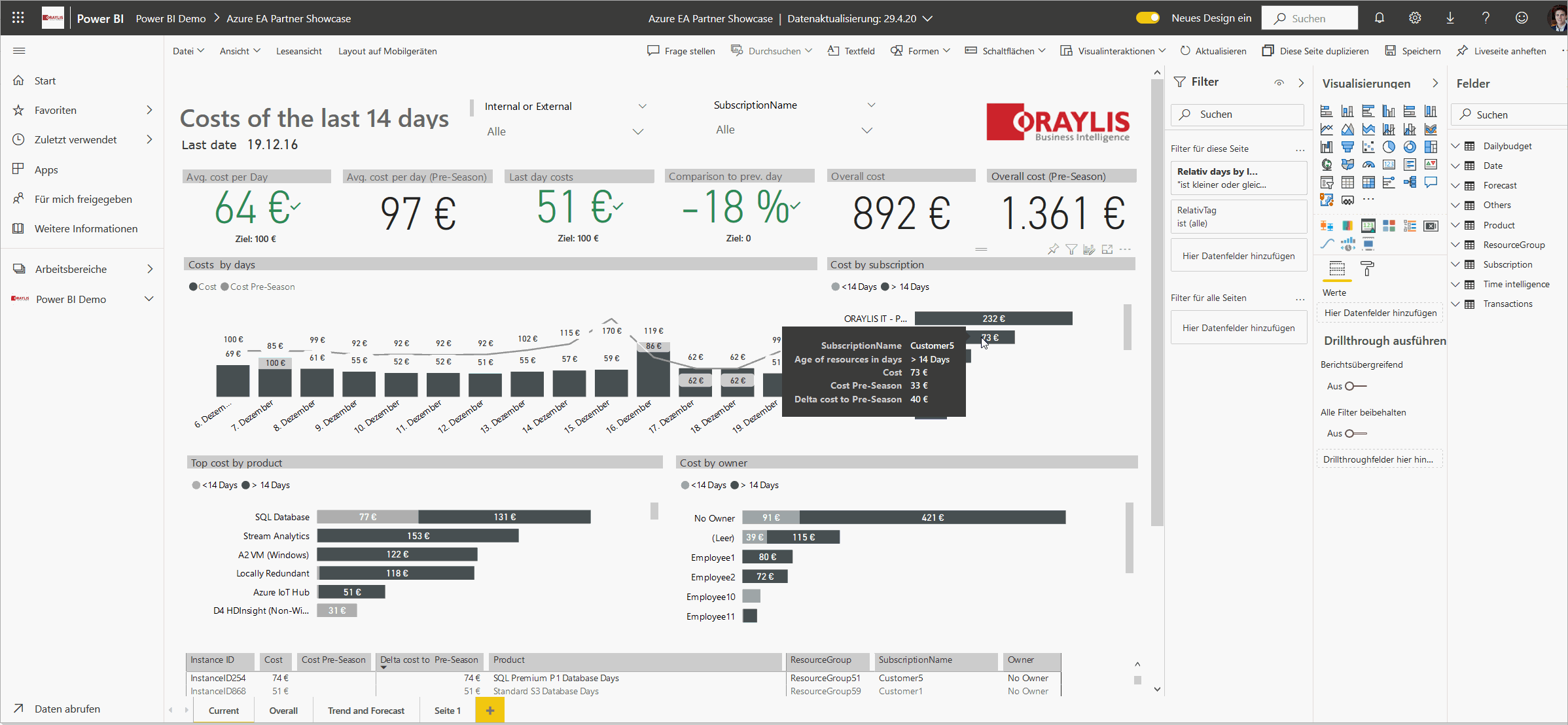Open help question mark icon
The height and width of the screenshot is (725, 1568).
point(1486,18)
